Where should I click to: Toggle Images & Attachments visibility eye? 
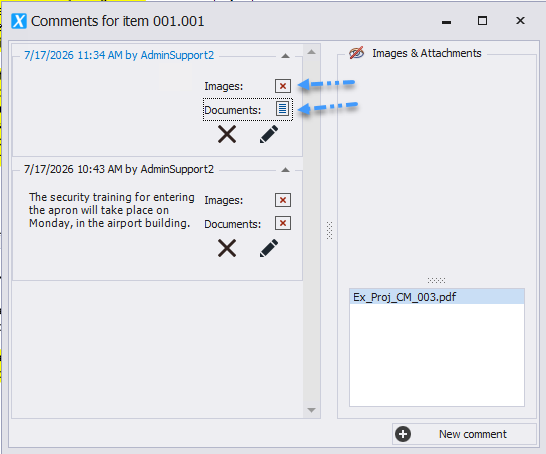357,53
